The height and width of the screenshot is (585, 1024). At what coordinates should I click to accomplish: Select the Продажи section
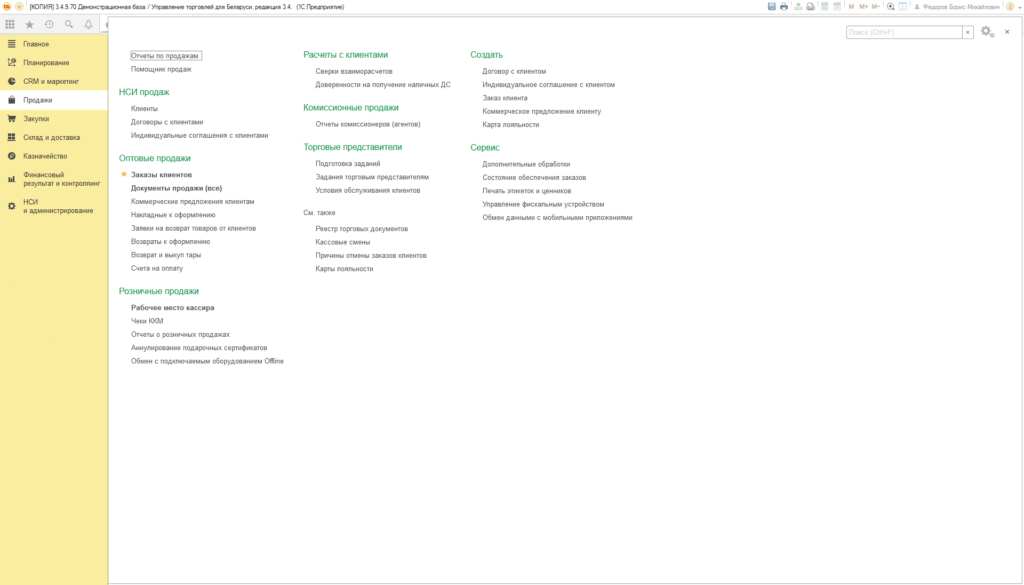(54, 100)
